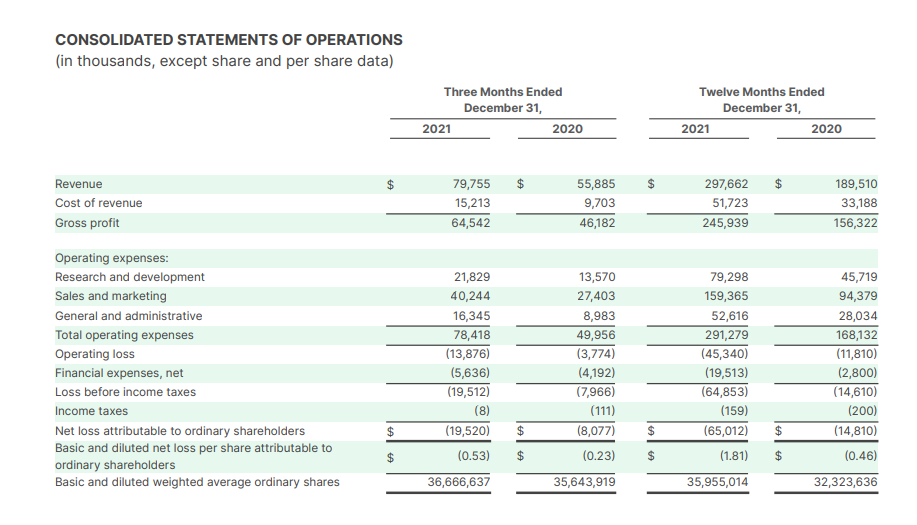Select revenue value 55,885
Viewport: 917px width, 525px height.
pos(596,184)
